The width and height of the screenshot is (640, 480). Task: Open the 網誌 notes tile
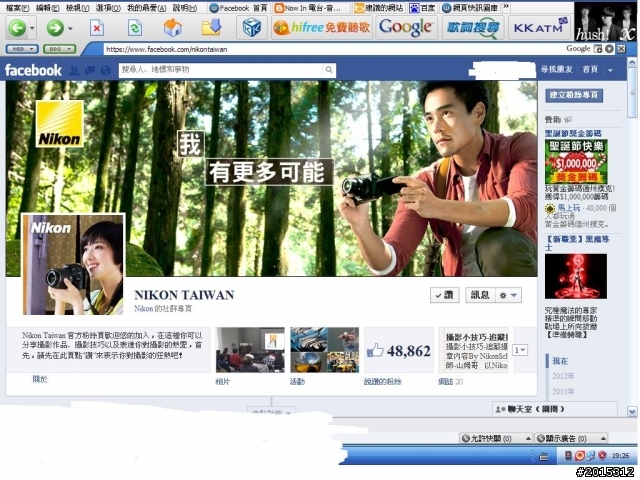click(473, 350)
